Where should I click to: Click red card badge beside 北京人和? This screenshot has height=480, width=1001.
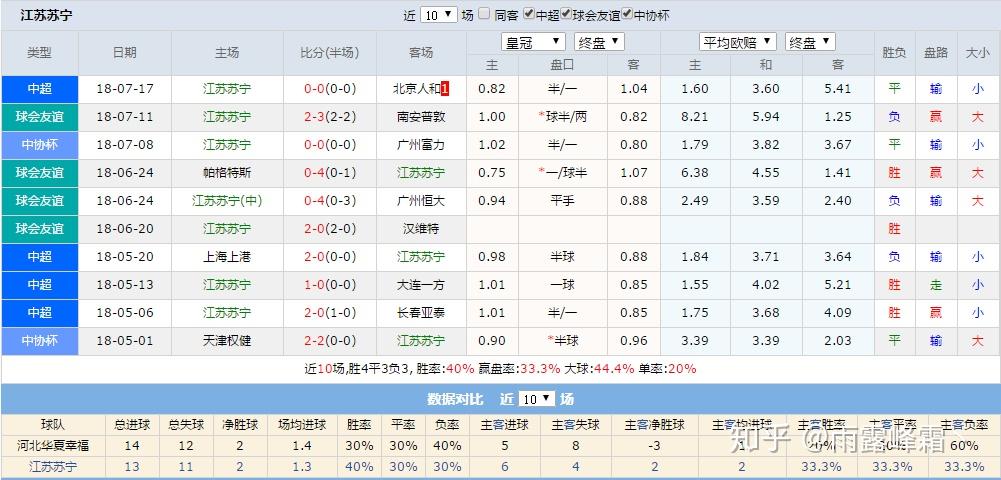(x=445, y=89)
